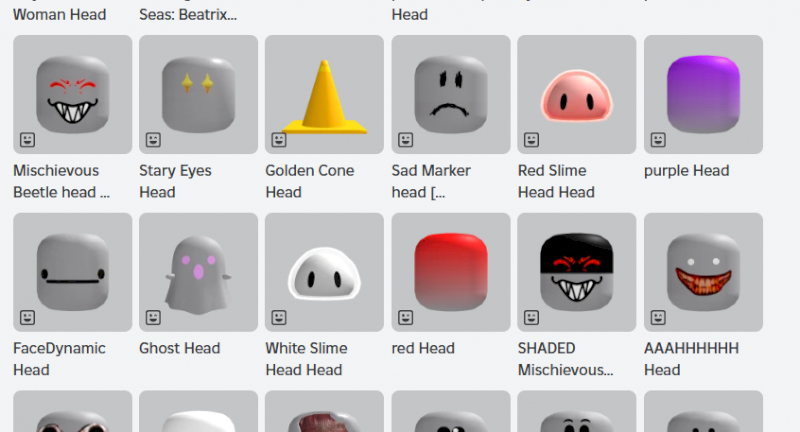Open the Stary Eyes Head title link
800x432 pixels.
click(x=176, y=181)
